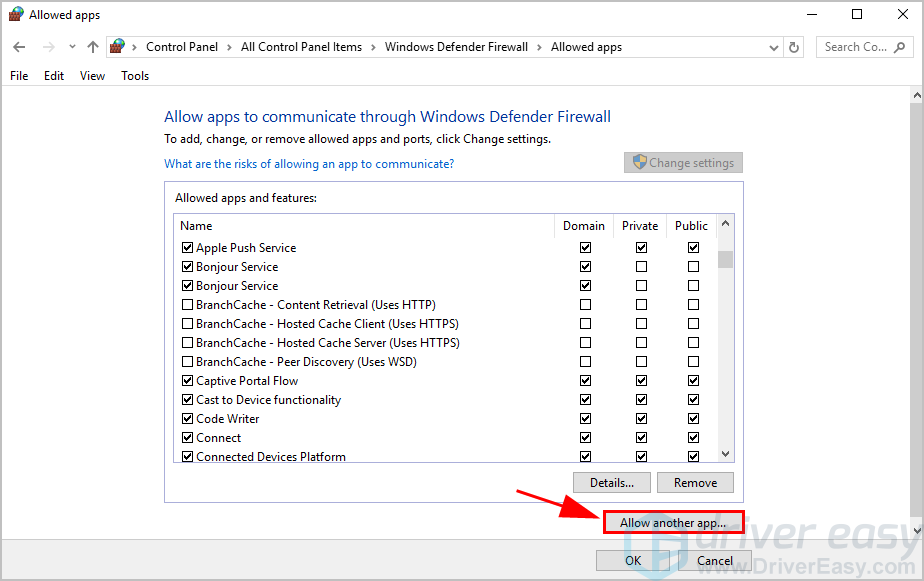The width and height of the screenshot is (924, 581).
Task: Click the Search Control Panel field
Action: [x=854, y=47]
